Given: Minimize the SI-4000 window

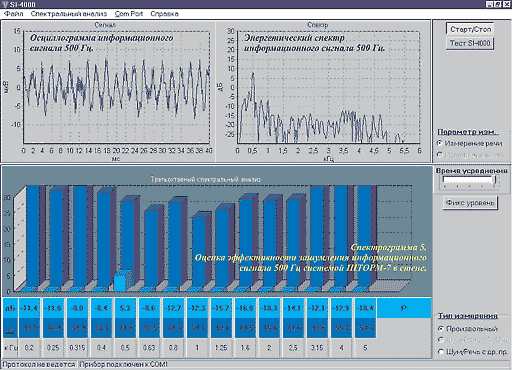Looking at the screenshot, I should pos(489,4).
